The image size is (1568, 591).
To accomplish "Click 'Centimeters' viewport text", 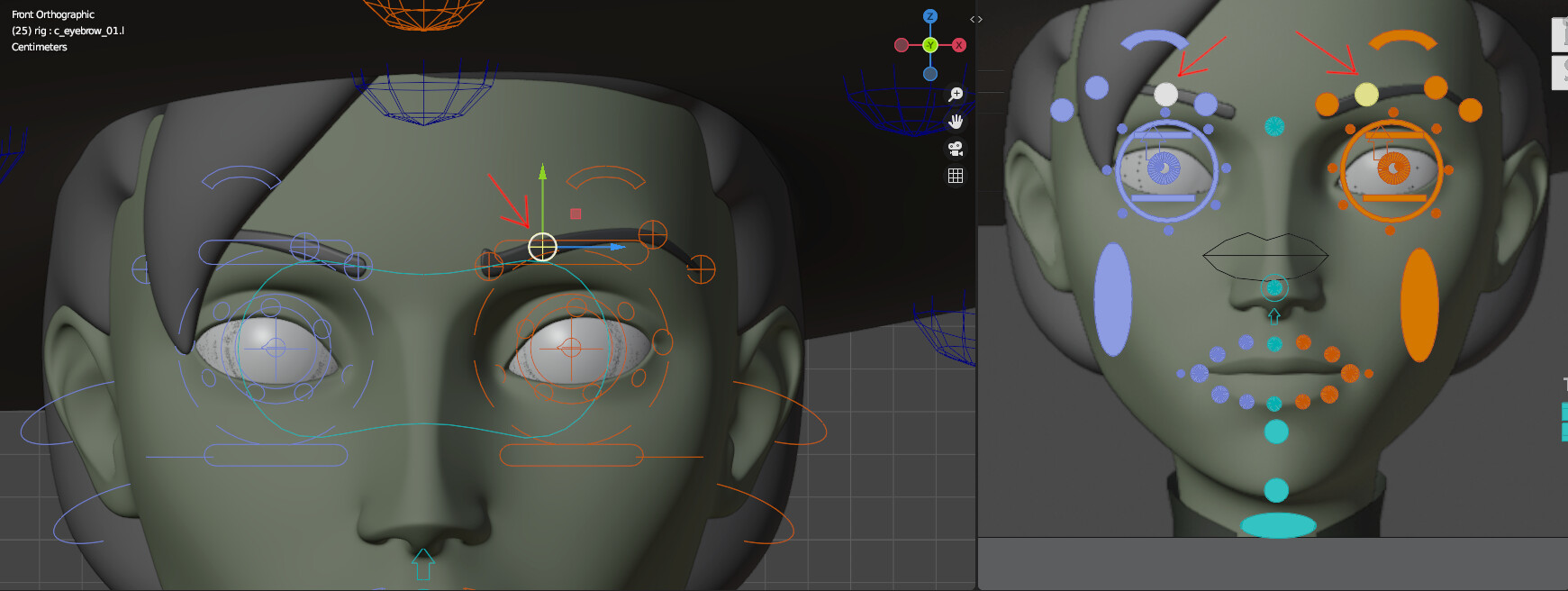I will [x=40, y=47].
